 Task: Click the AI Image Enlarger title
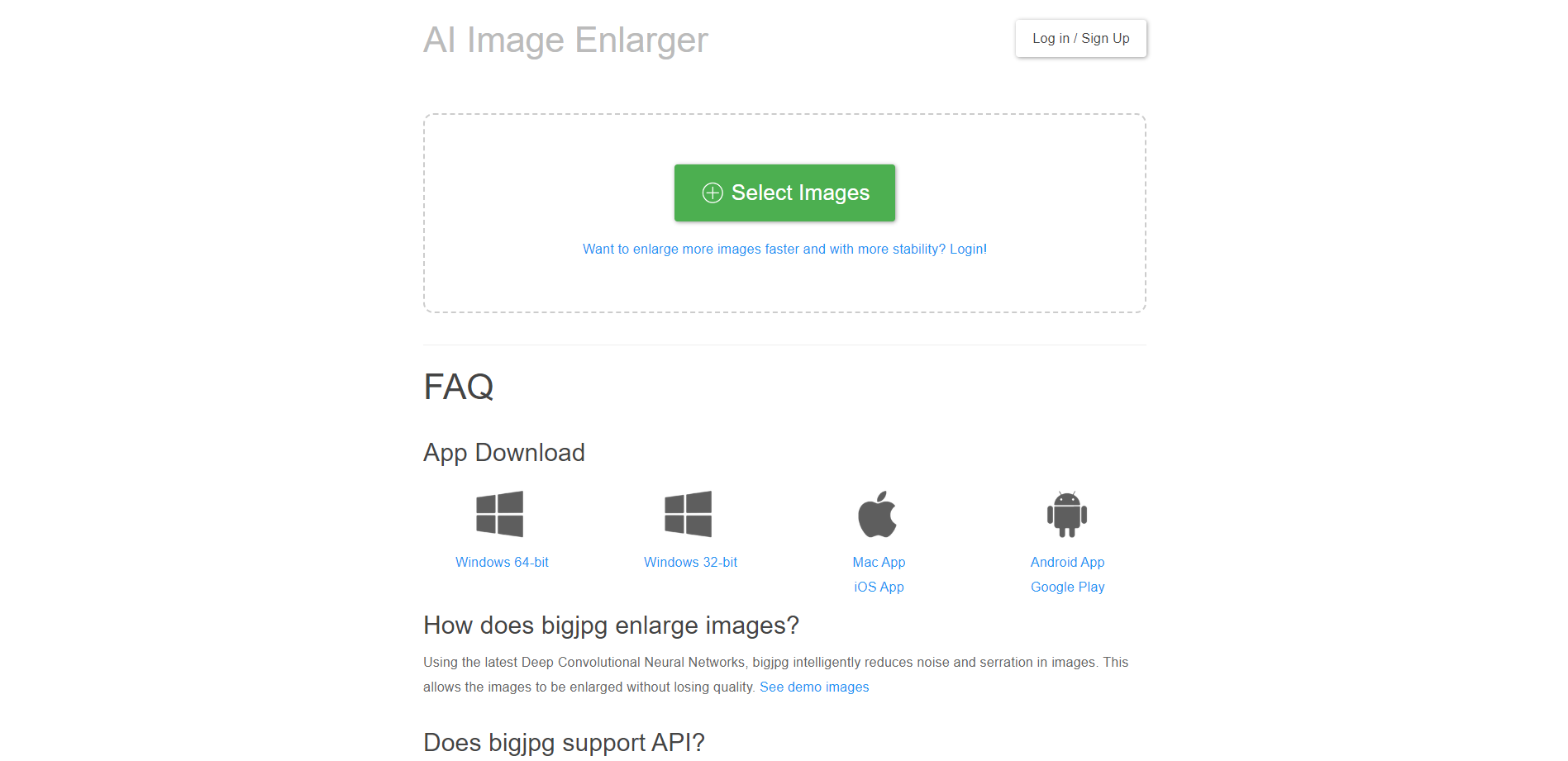click(x=565, y=40)
